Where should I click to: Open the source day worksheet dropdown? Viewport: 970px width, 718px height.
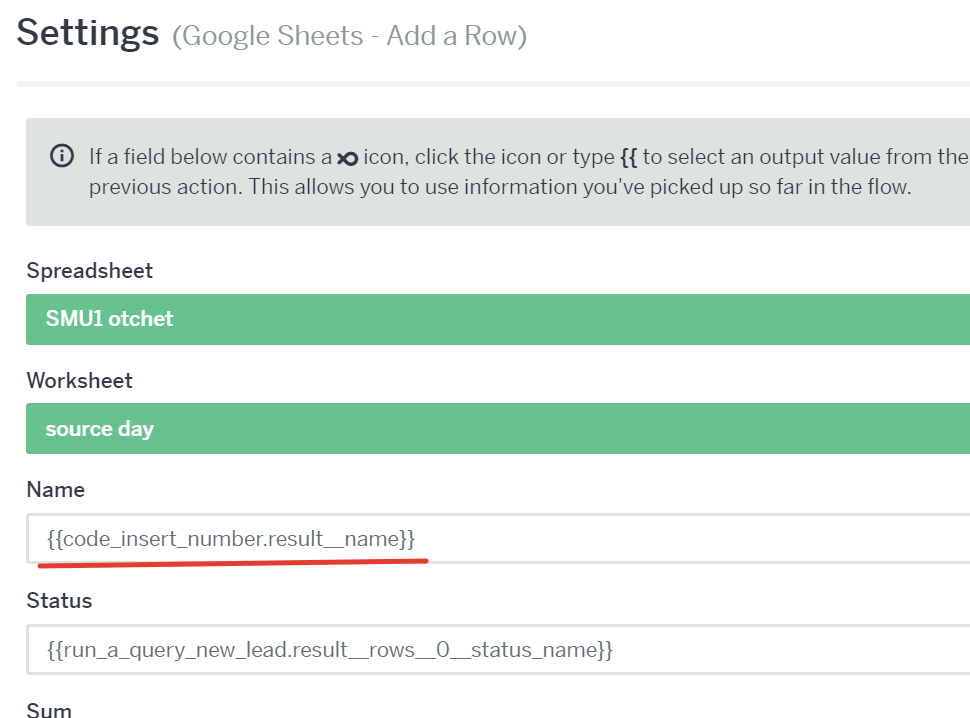point(498,429)
